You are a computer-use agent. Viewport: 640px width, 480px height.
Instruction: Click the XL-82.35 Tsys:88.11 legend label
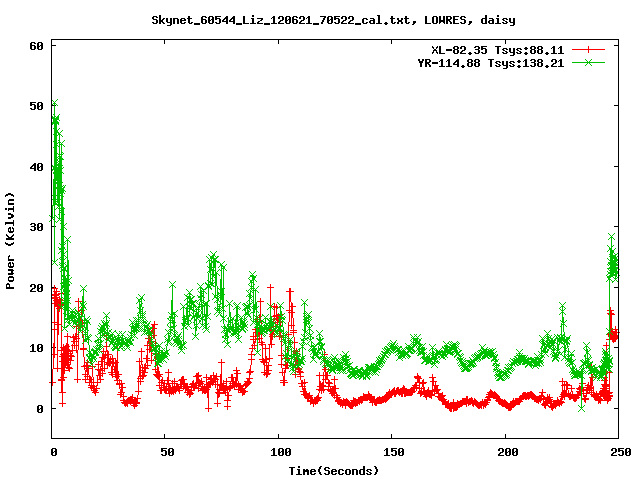(498, 50)
